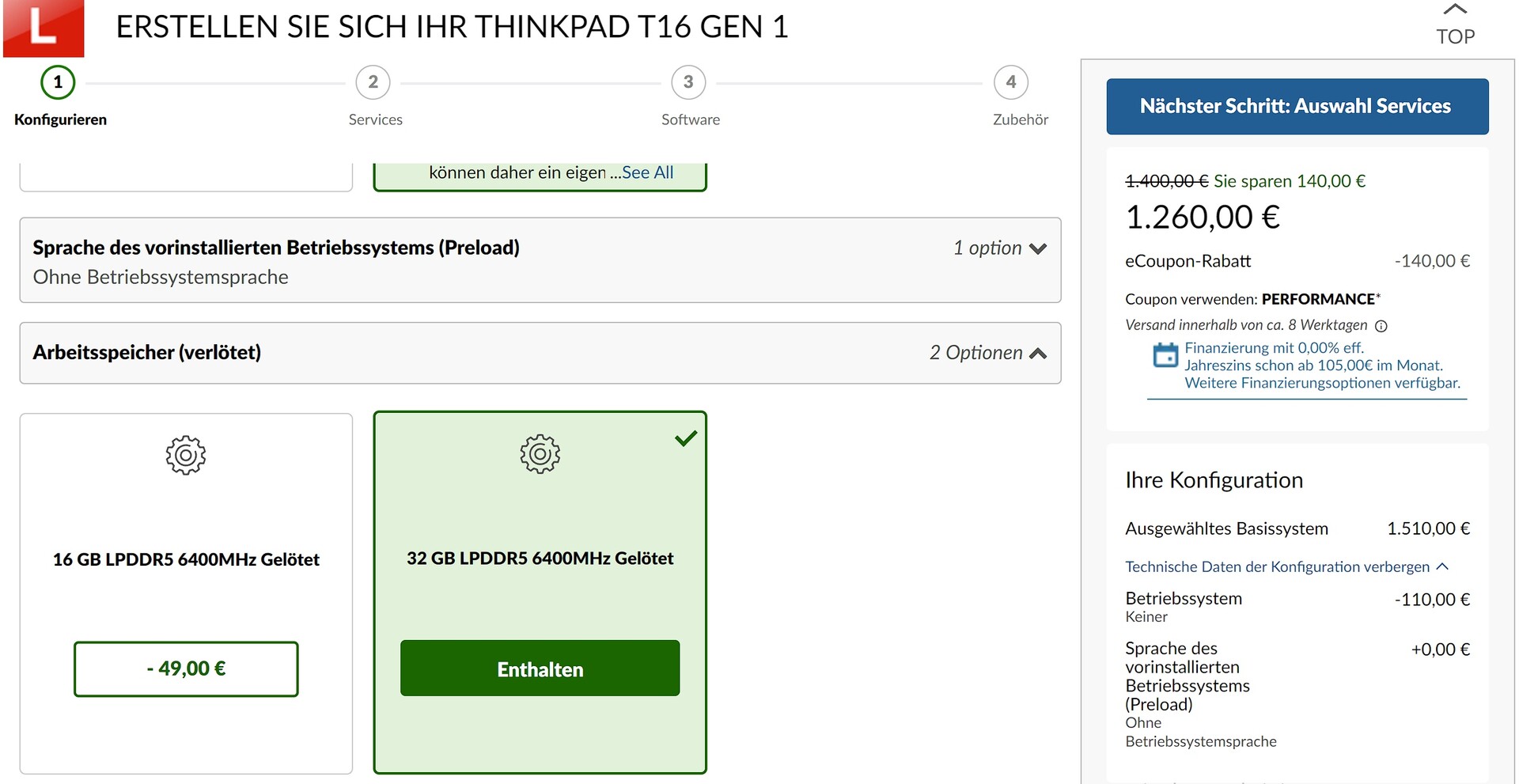Screen dimensions: 1519x784
Task: Click the crossed-out price 1.400,00 €
Action: [x=1167, y=181]
